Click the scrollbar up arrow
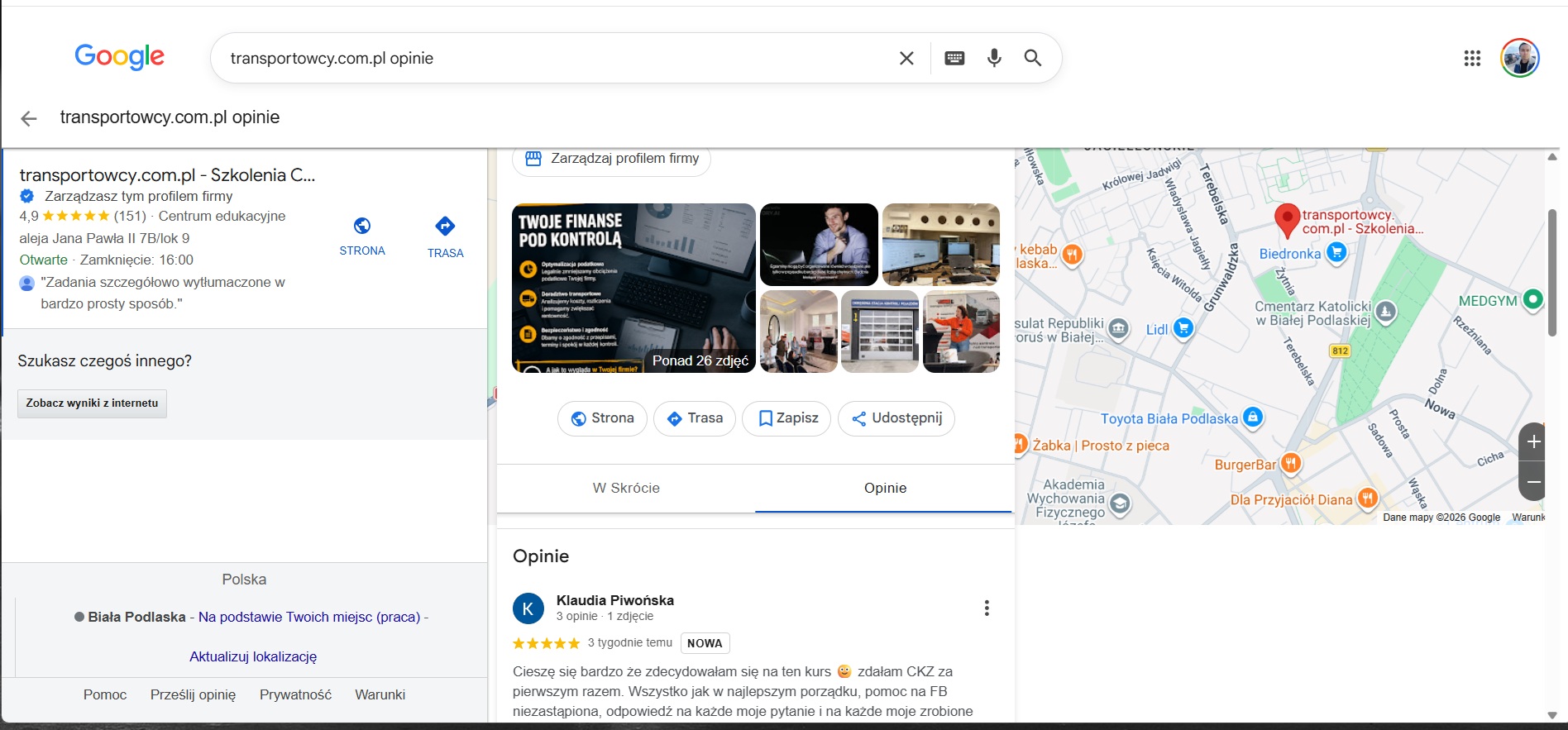This screenshot has height=730, width=1568. pyautogui.click(x=1552, y=156)
